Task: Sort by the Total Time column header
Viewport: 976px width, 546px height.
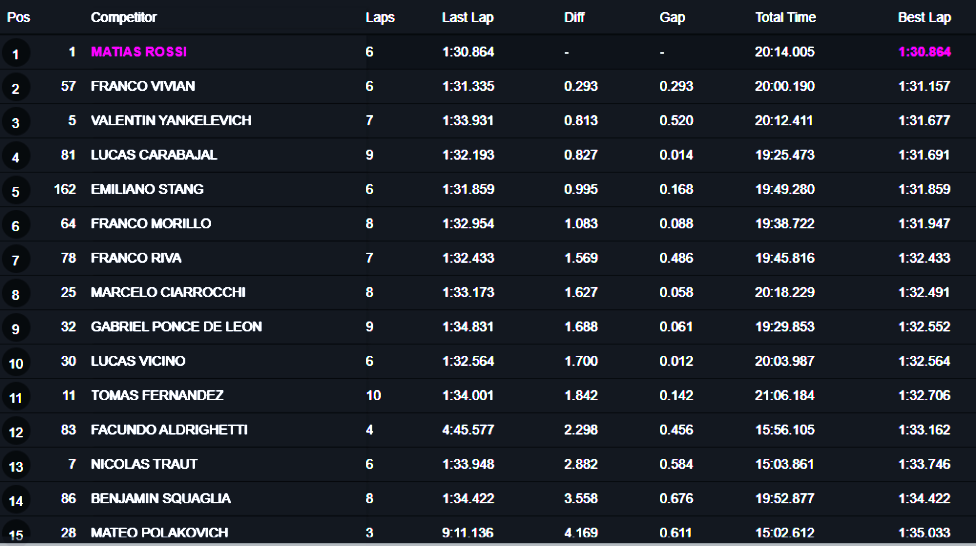Action: tap(786, 17)
